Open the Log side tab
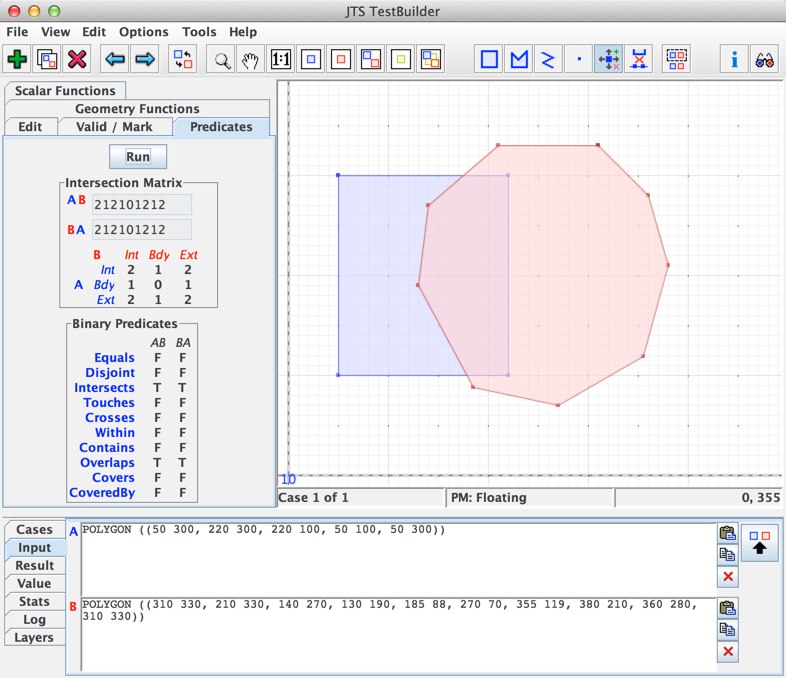The height and width of the screenshot is (678, 786). click(35, 620)
